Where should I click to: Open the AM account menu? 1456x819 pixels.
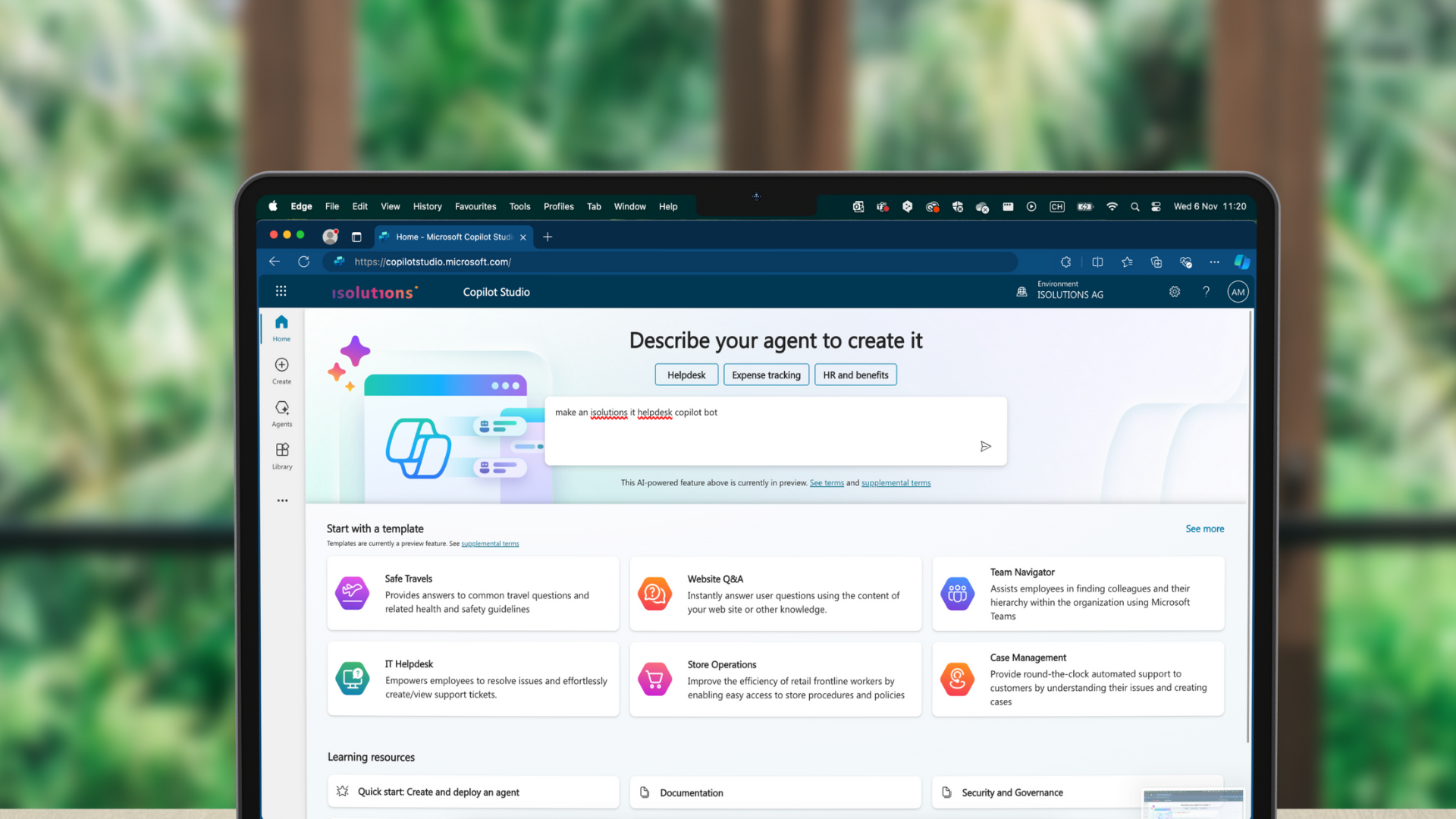(1238, 292)
